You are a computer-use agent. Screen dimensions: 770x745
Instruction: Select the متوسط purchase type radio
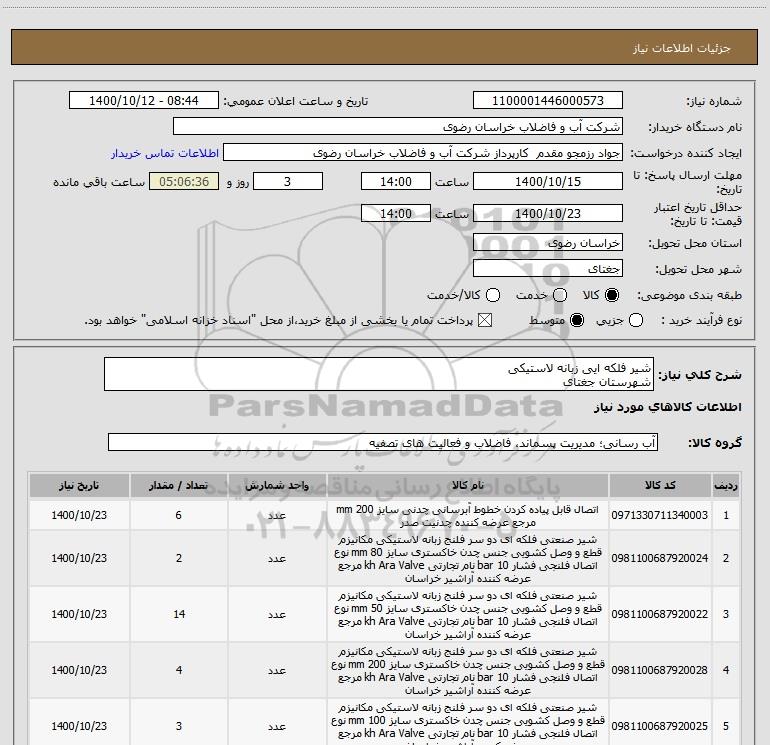577,320
